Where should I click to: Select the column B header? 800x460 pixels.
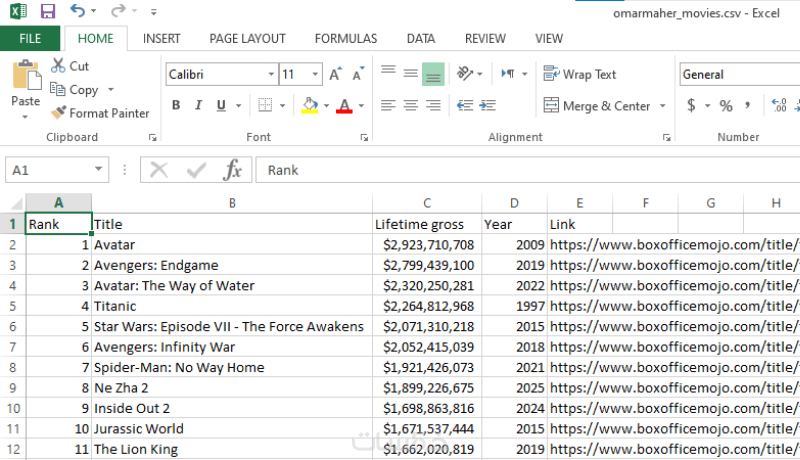click(x=232, y=203)
